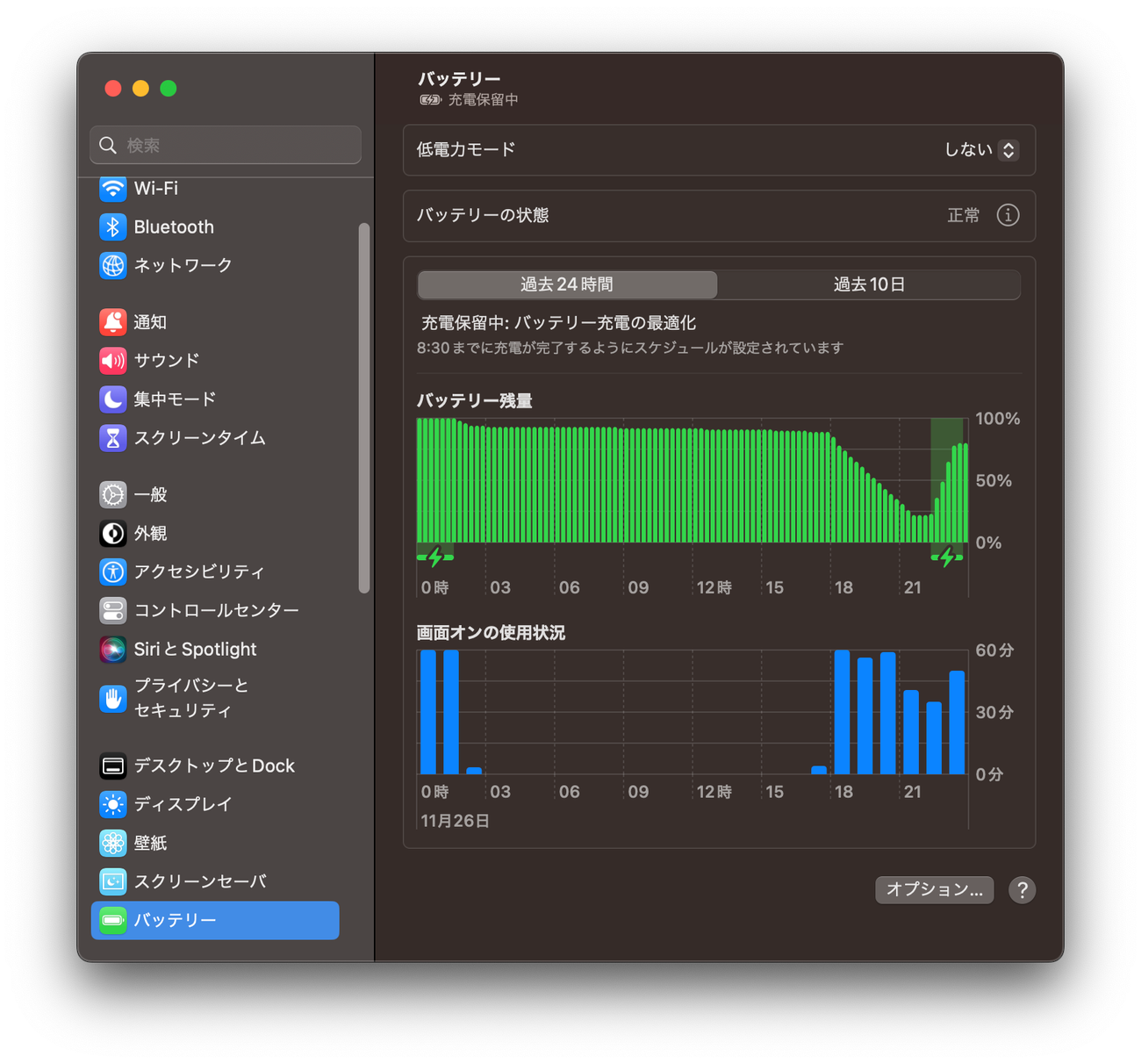1141x1064 pixels.
Task: Click the 検索 search field
Action: (226, 145)
